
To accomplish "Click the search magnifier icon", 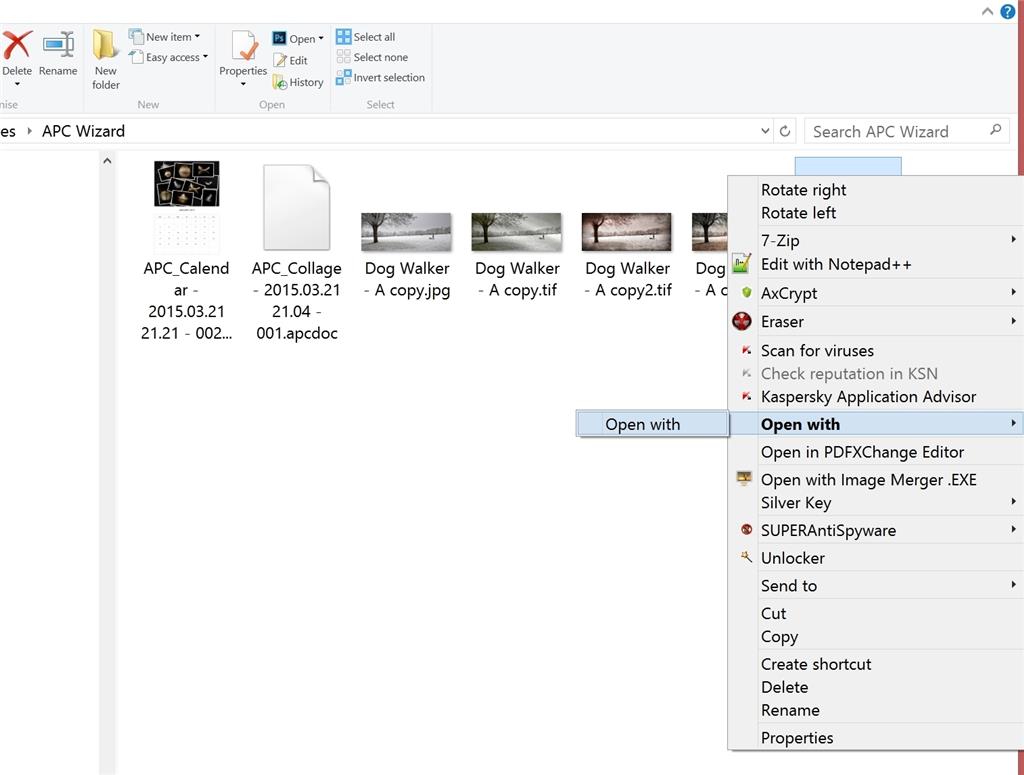I will [995, 131].
